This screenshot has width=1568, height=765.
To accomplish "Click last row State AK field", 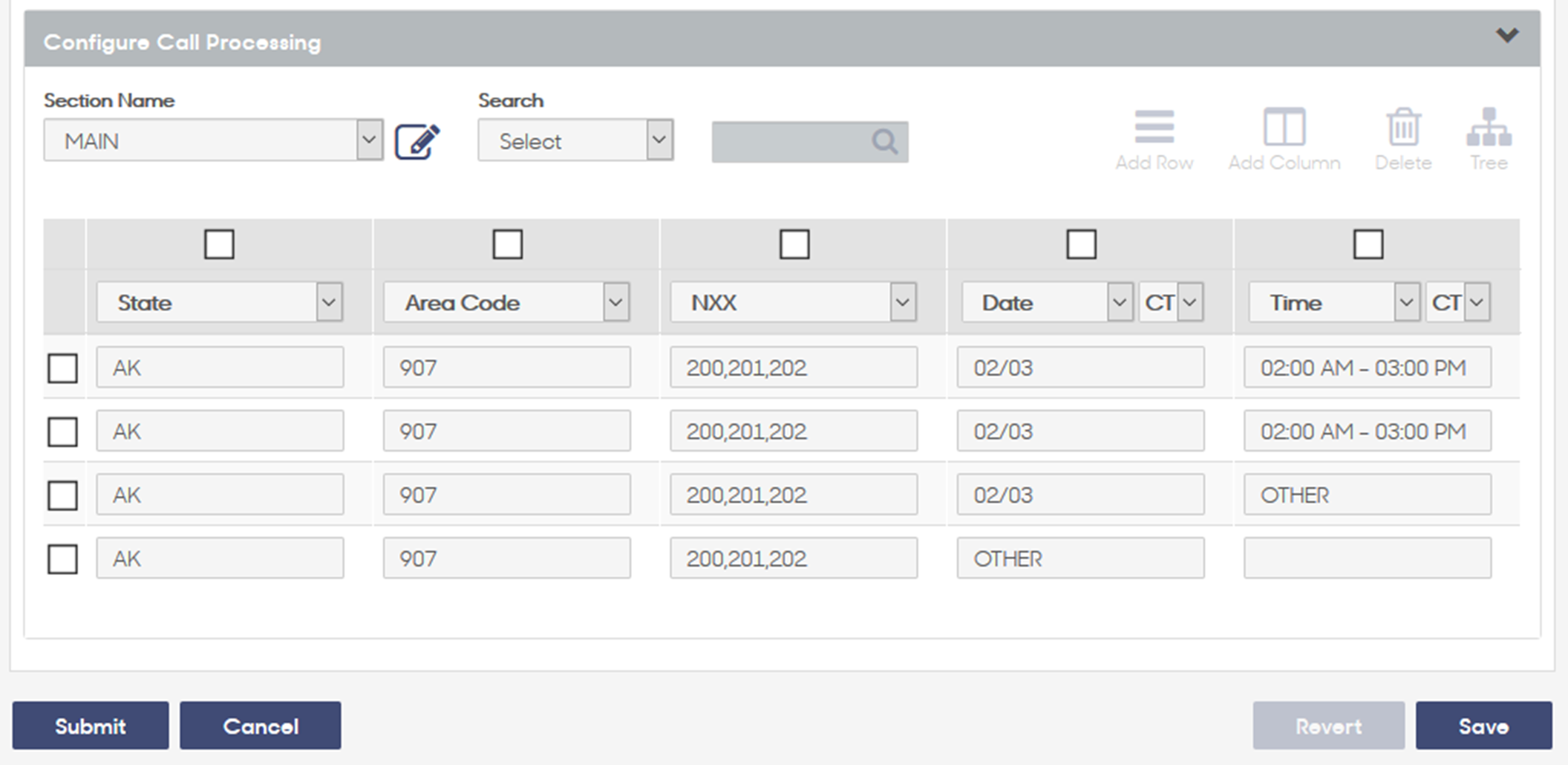I will (x=220, y=559).
